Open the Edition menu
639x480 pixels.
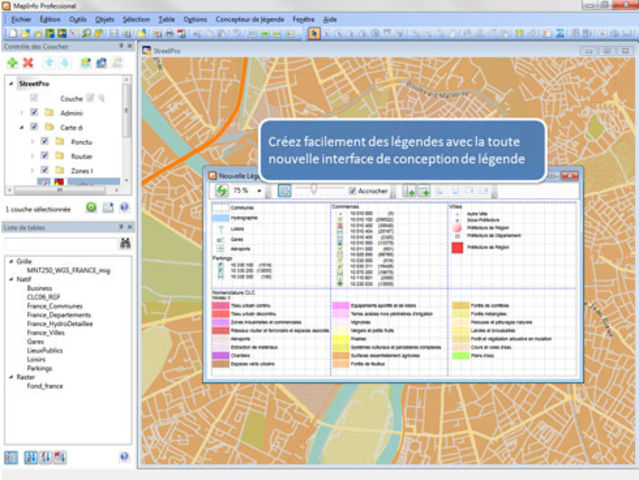[x=50, y=19]
